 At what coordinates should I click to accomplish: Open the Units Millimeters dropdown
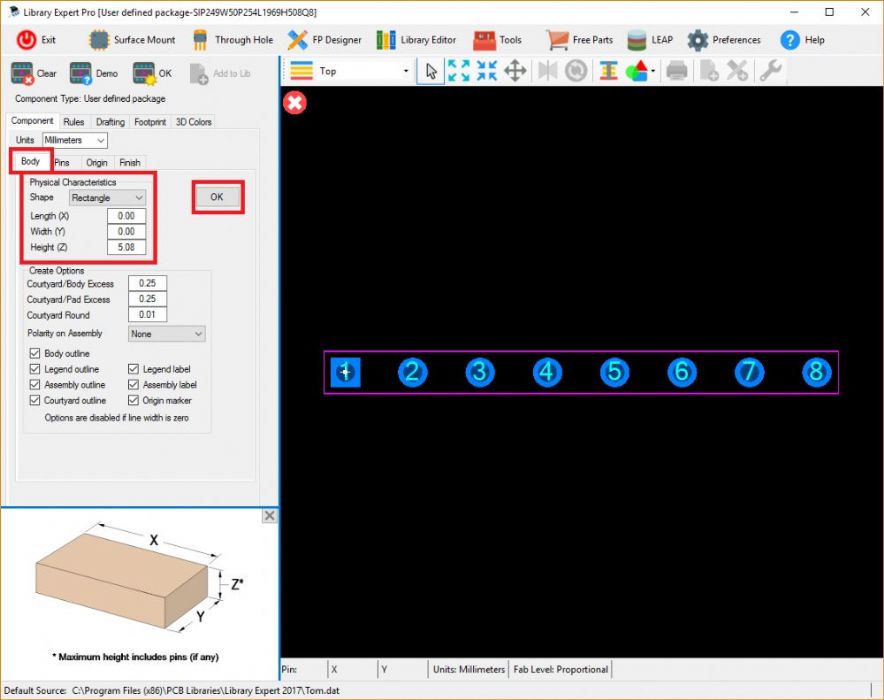[74, 140]
